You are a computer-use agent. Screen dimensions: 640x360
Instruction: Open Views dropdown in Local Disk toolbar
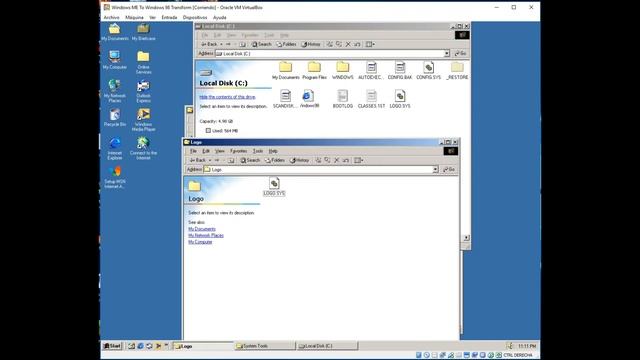(x=370, y=44)
